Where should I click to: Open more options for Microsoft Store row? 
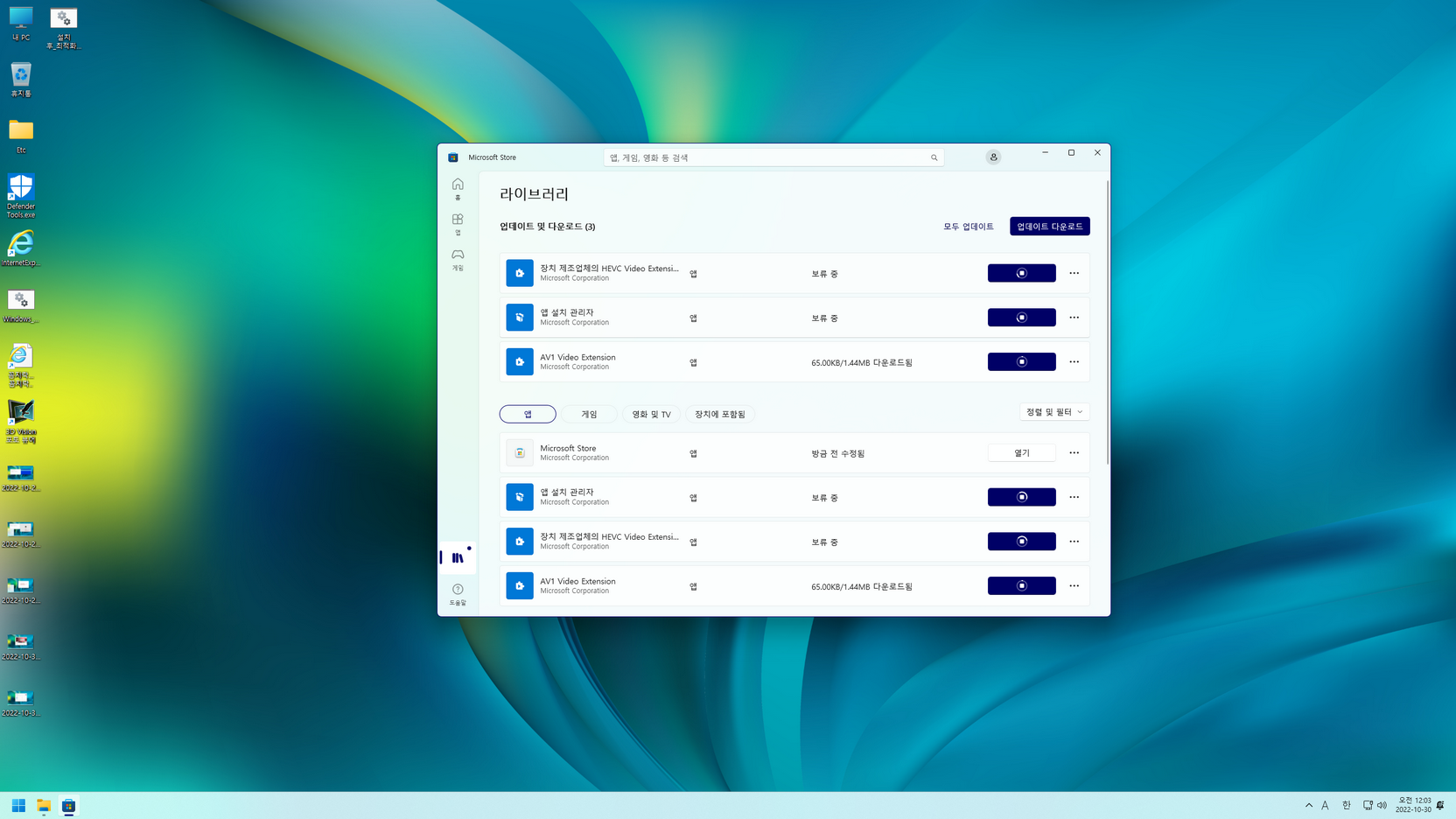(1074, 452)
